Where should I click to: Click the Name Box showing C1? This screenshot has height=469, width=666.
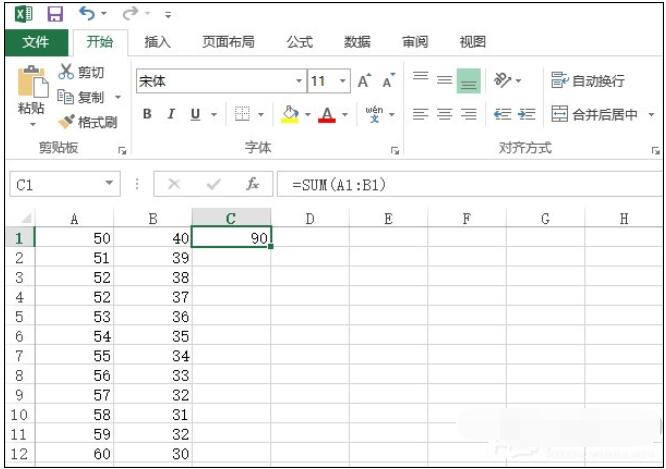(x=65, y=184)
